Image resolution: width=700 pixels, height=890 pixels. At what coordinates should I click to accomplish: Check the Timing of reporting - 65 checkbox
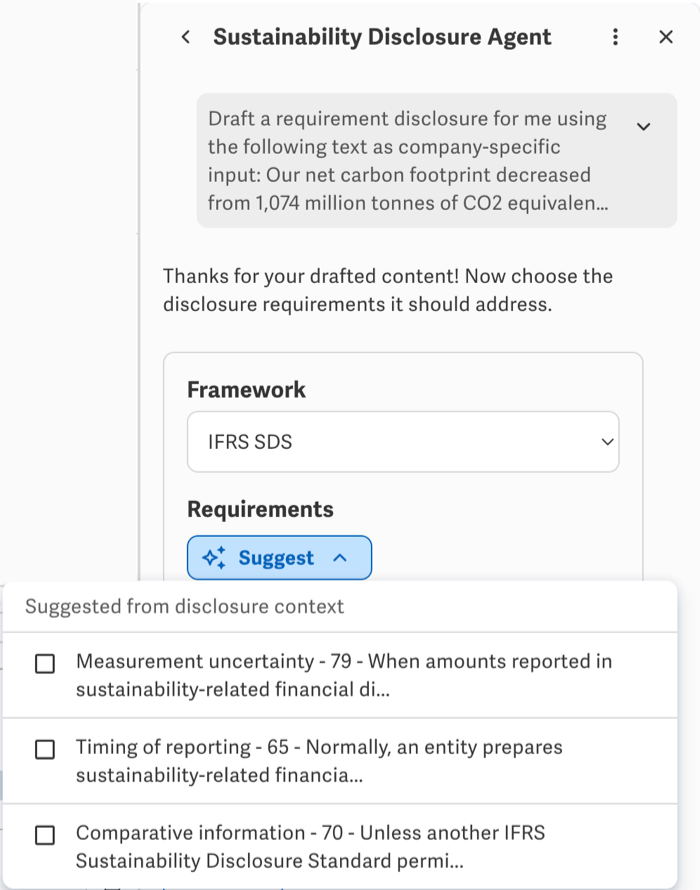[45, 749]
